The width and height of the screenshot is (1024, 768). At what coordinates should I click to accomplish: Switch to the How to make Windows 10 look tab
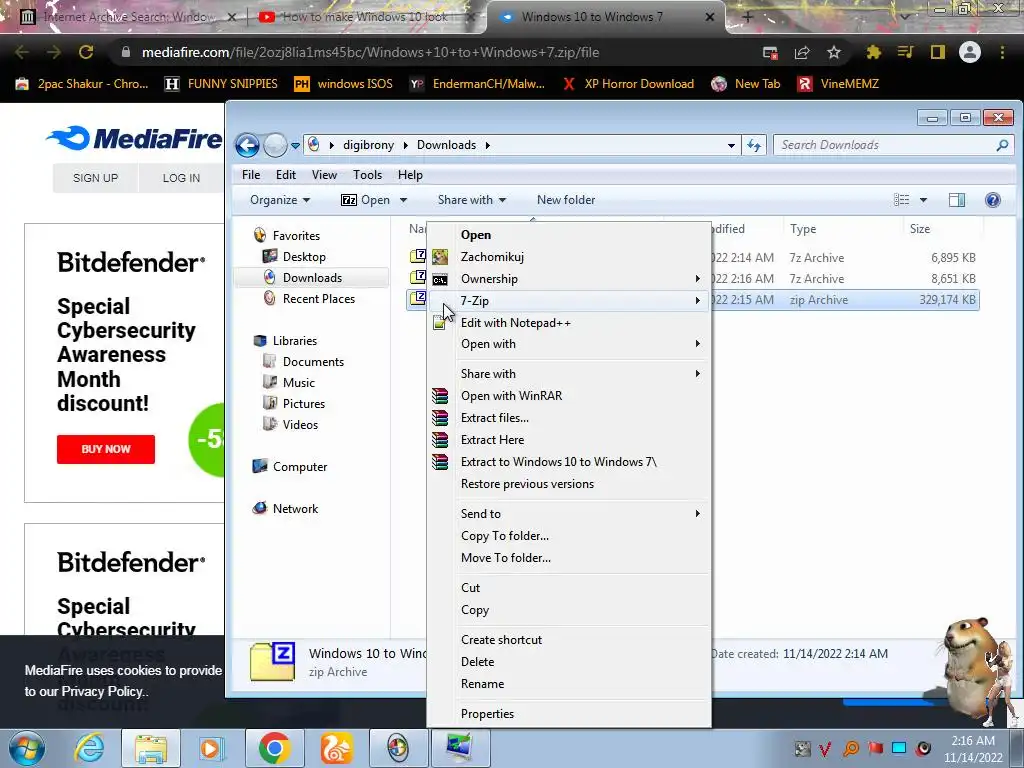coord(366,17)
